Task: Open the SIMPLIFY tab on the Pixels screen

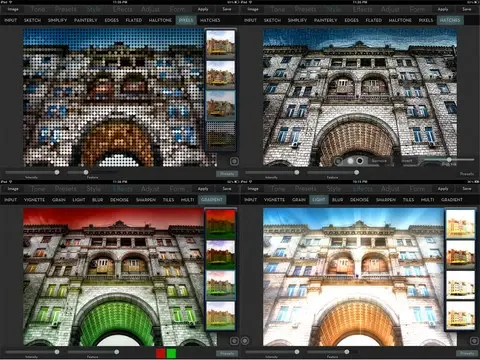Action: point(57,20)
